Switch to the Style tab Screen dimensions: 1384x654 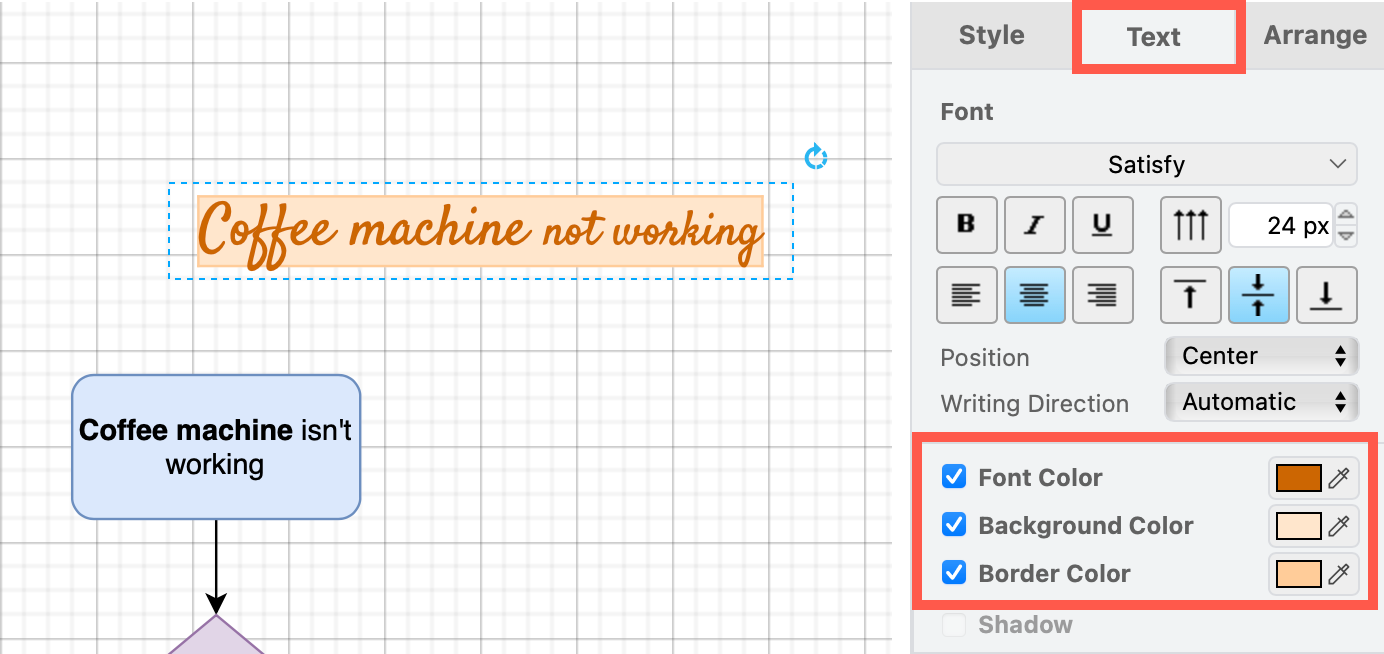(990, 35)
